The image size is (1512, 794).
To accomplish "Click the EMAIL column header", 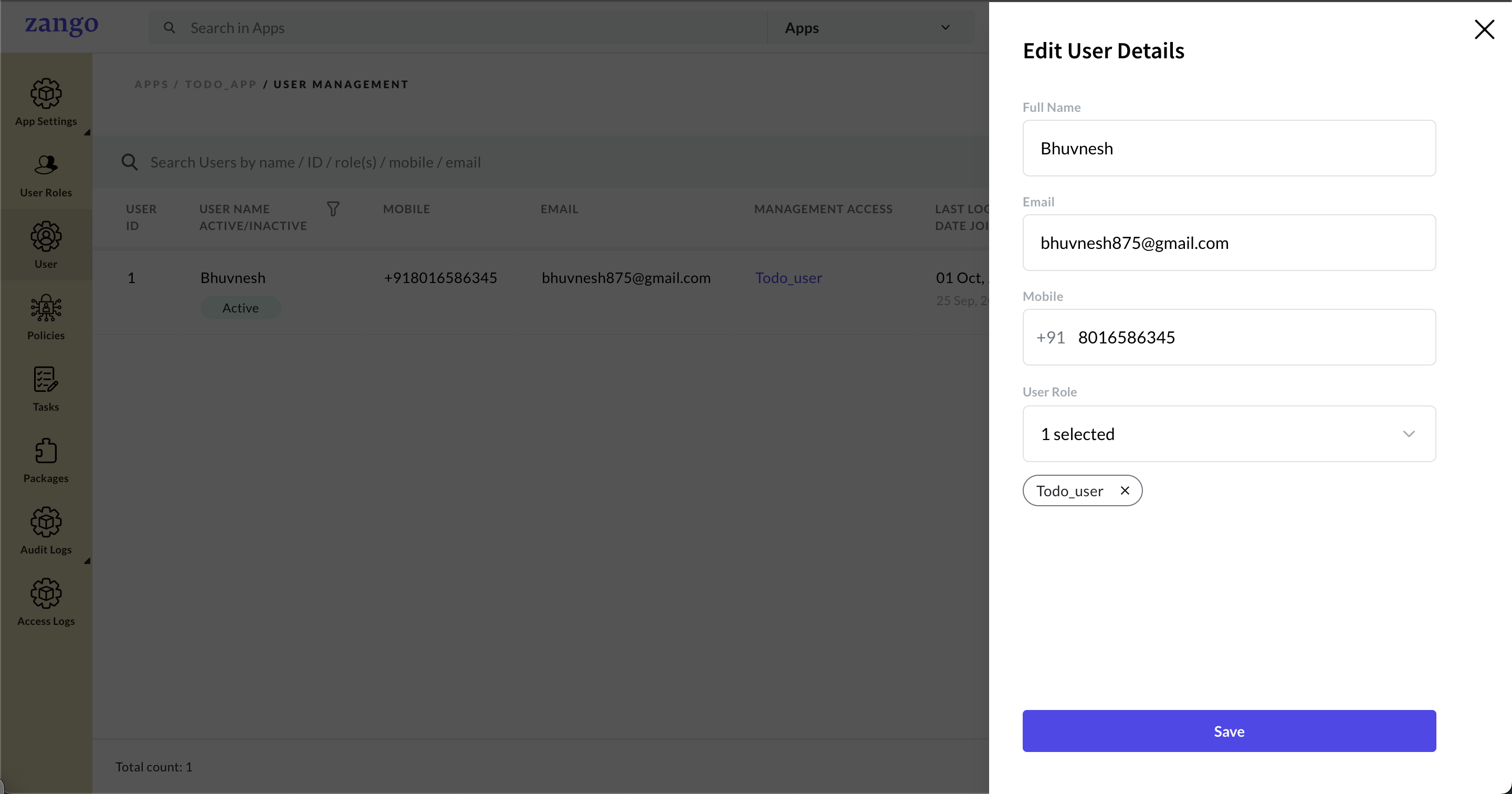I will tap(559, 209).
